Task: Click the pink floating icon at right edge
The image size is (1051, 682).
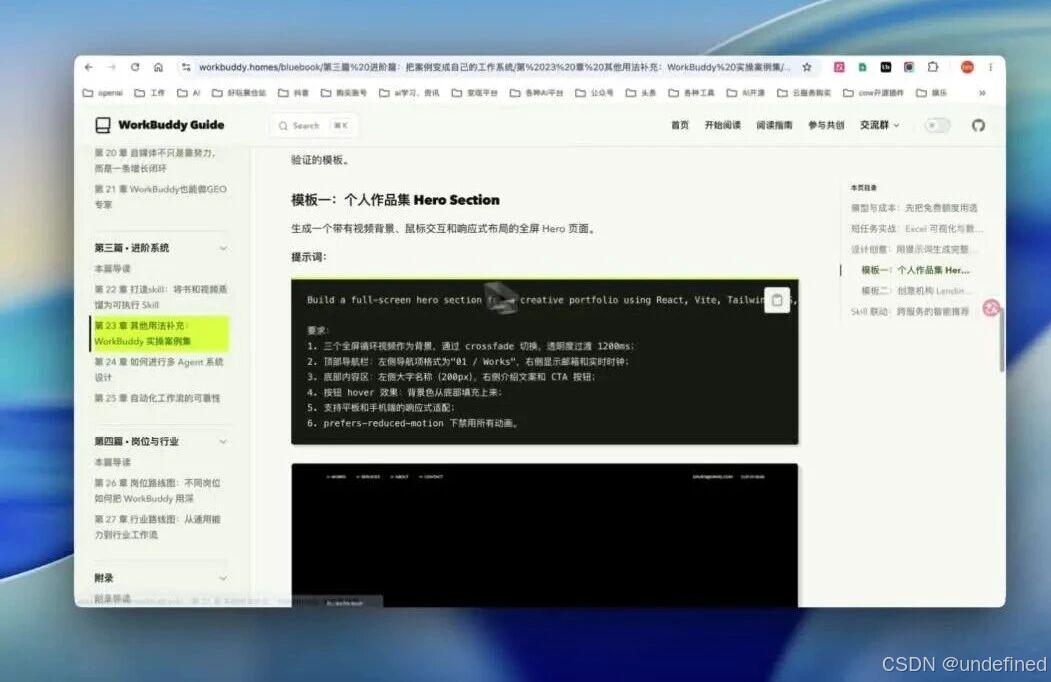Action: coord(991,308)
